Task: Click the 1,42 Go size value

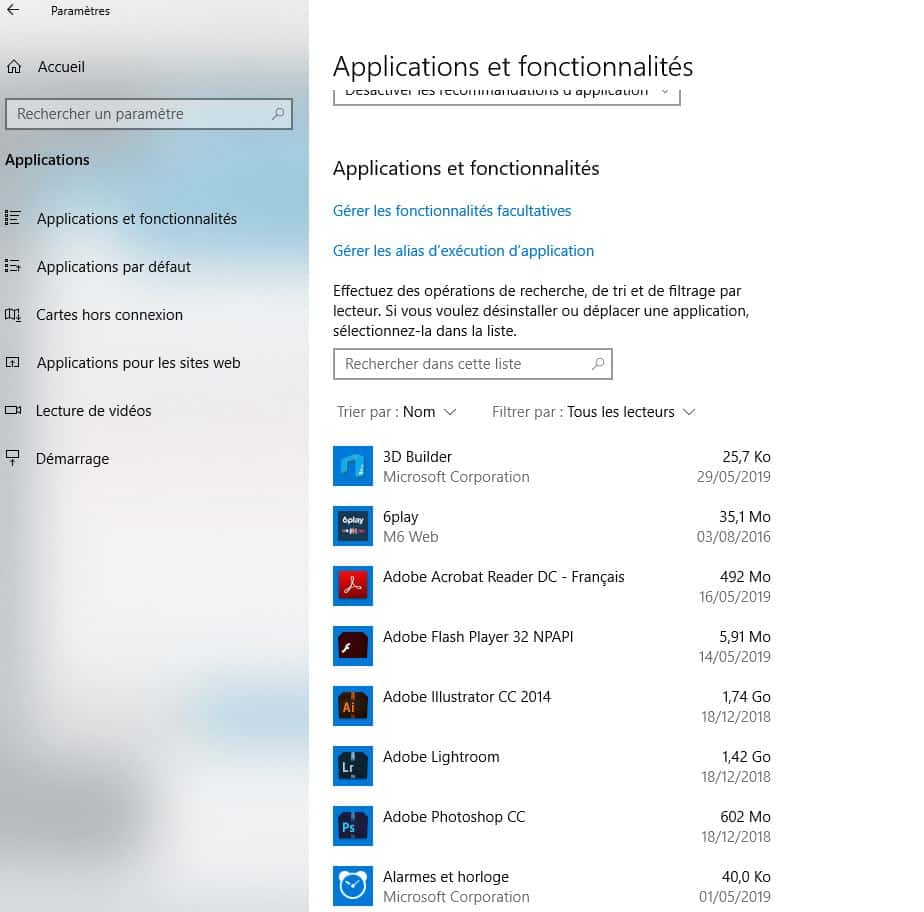Action: pyautogui.click(x=747, y=757)
